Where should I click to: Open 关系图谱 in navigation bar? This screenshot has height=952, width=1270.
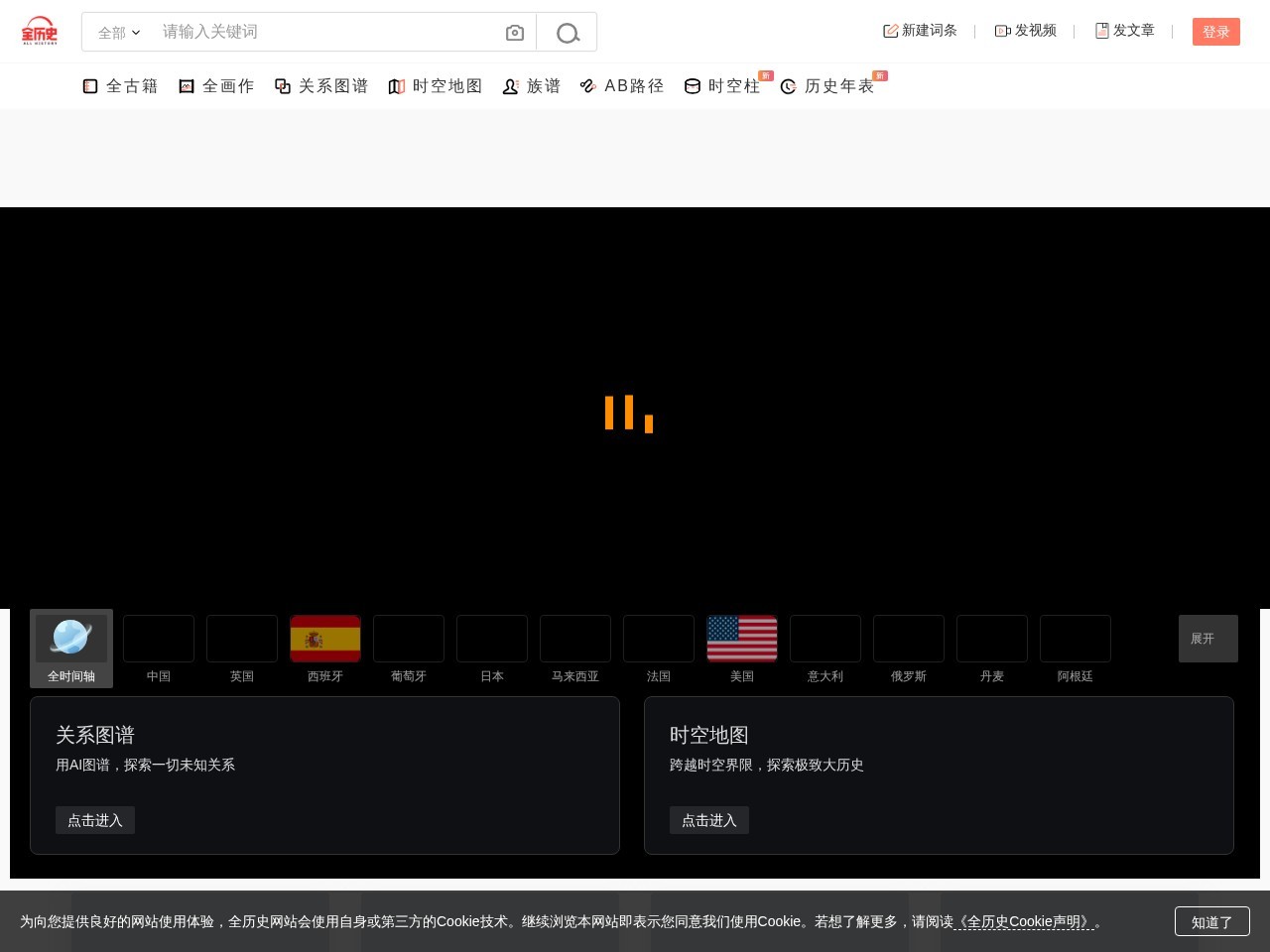(321, 86)
